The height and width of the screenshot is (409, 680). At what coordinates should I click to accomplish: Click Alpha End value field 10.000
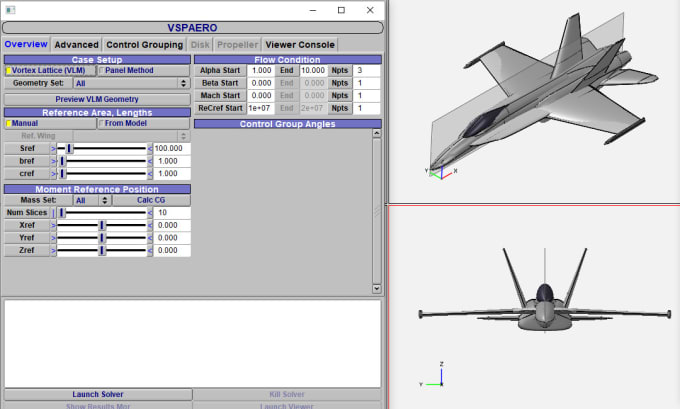(x=313, y=70)
